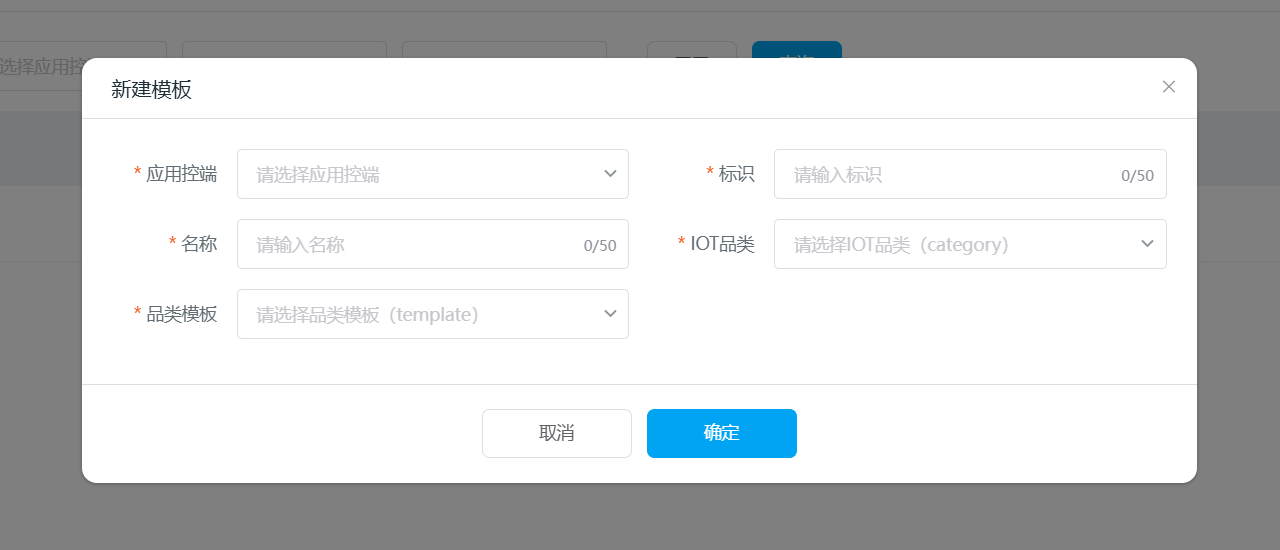Viewport: 1280px width, 550px height.
Task: Click the 品类模板 field label
Action: pyautogui.click(x=181, y=314)
